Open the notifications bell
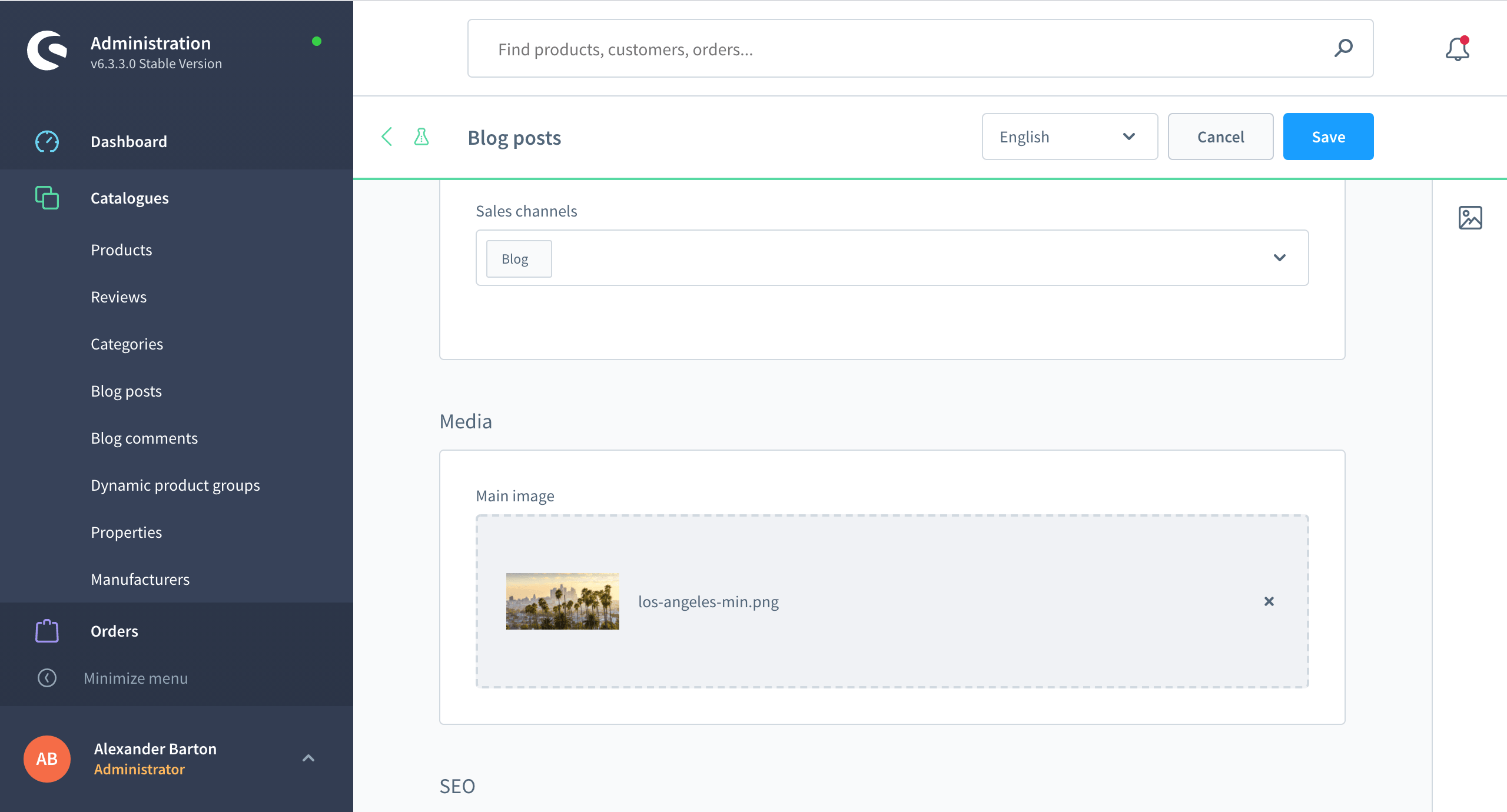This screenshot has width=1507, height=812. [x=1458, y=49]
